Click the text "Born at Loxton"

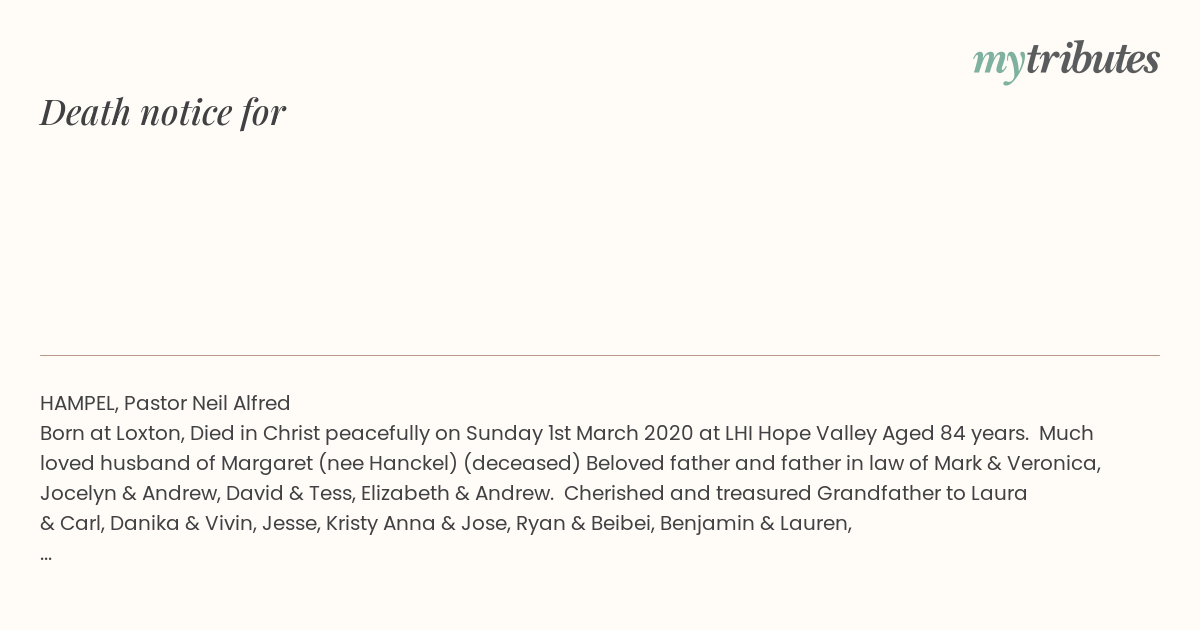[109, 433]
